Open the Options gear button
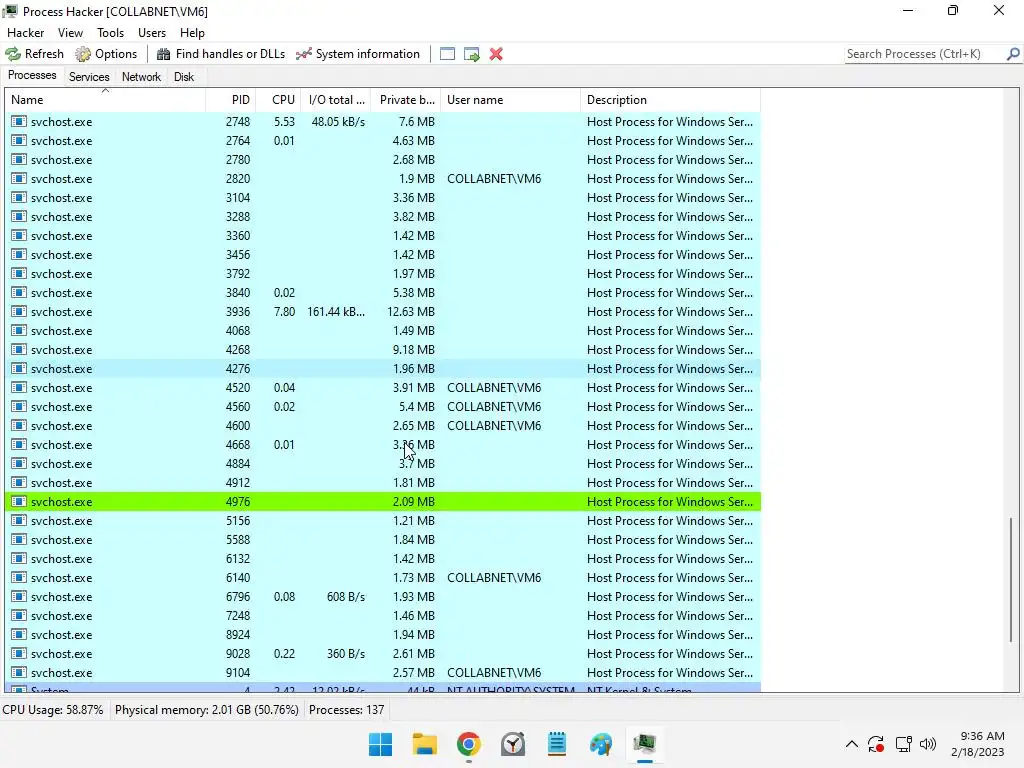1024x768 pixels. pyautogui.click(x=106, y=54)
